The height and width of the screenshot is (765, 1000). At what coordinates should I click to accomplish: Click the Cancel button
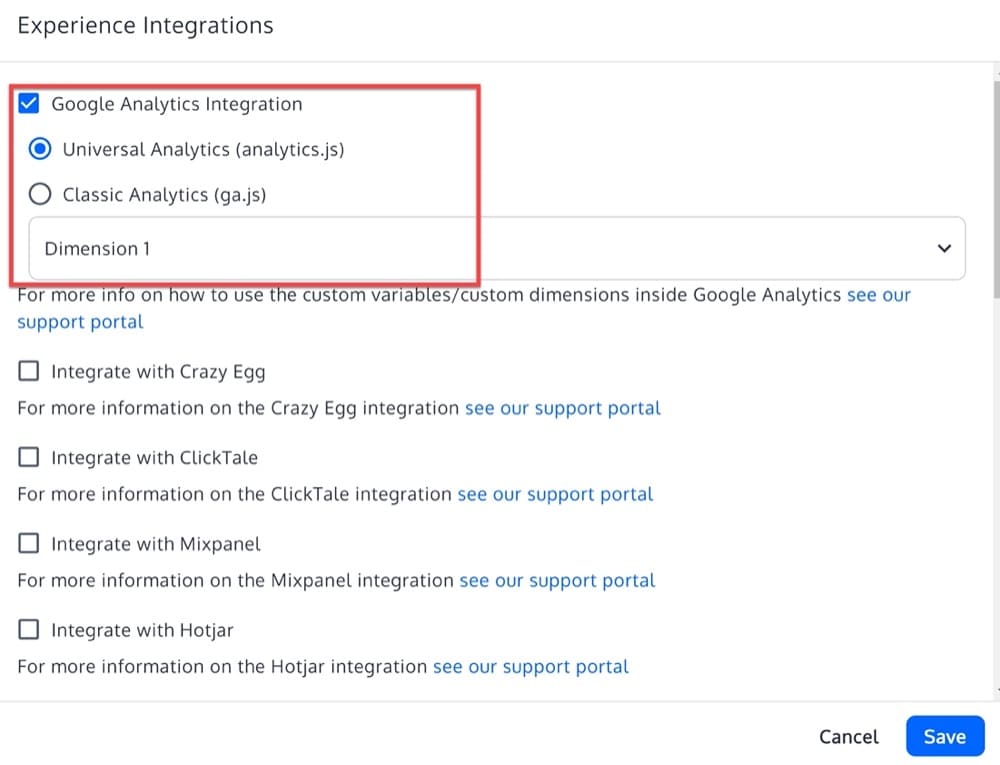tap(848, 736)
